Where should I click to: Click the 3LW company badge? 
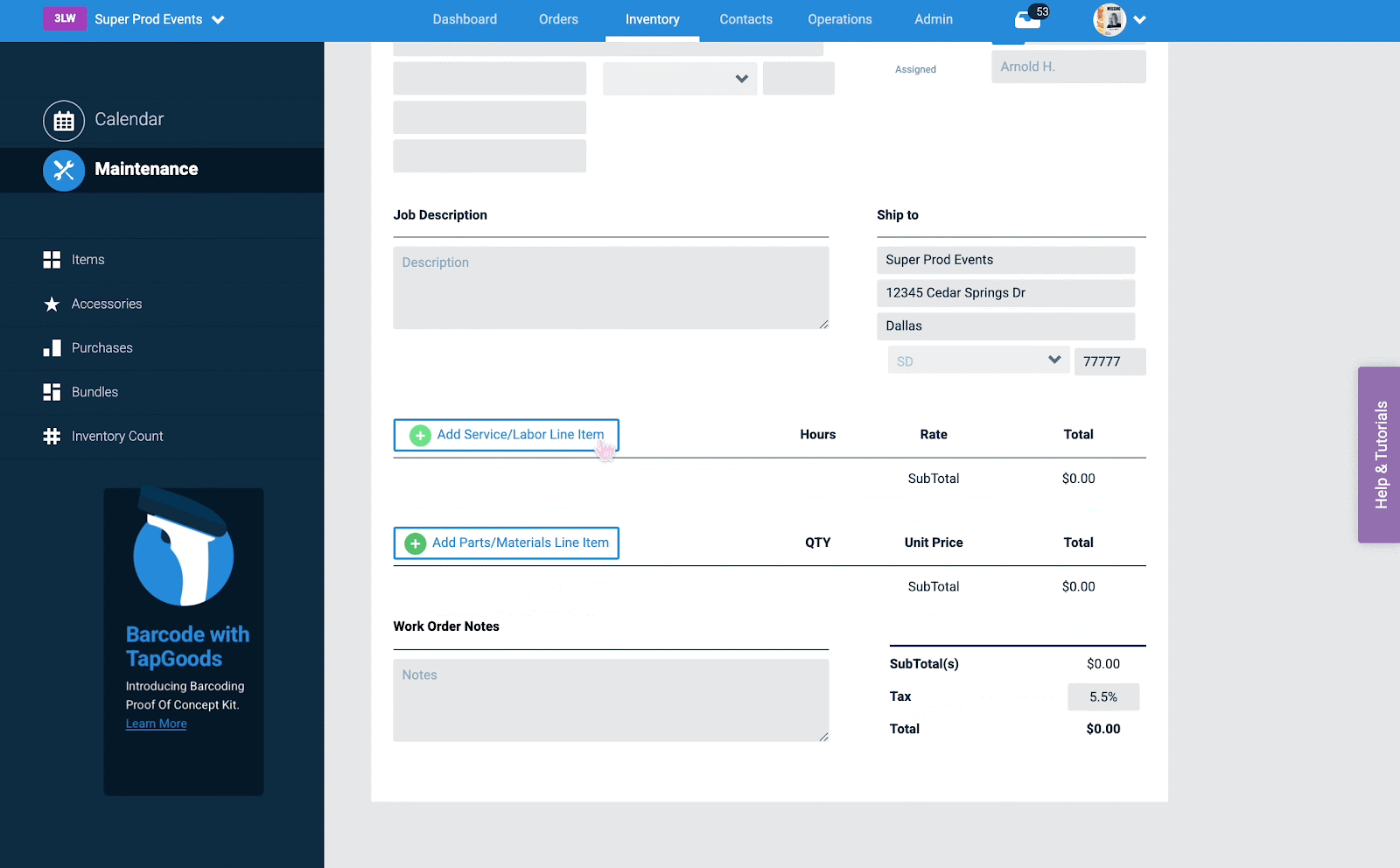pos(65,17)
